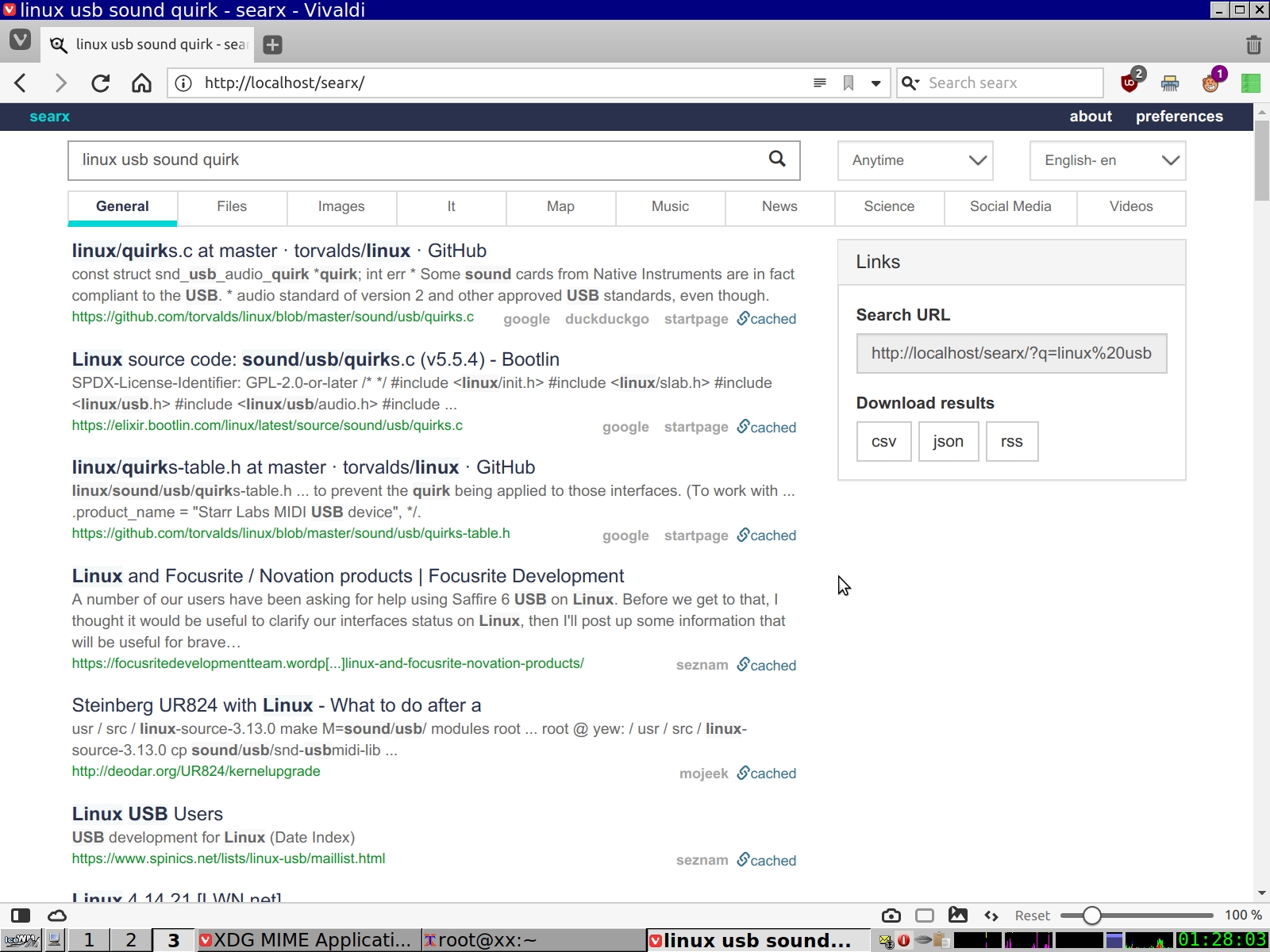
Task: Click the capture page camera icon
Action: 891,916
